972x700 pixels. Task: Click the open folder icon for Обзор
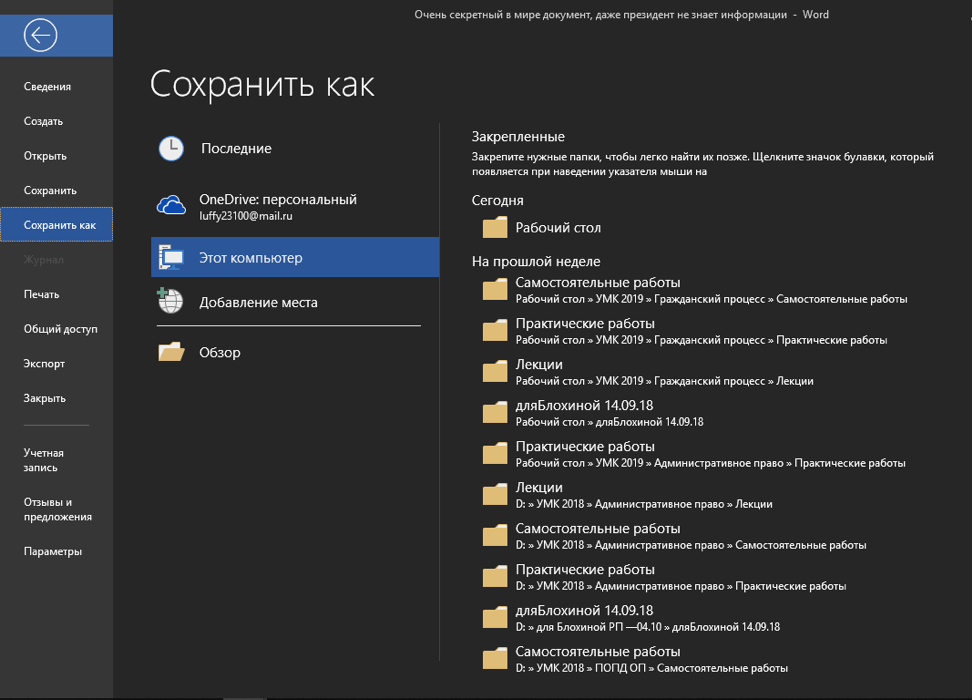[x=171, y=352]
